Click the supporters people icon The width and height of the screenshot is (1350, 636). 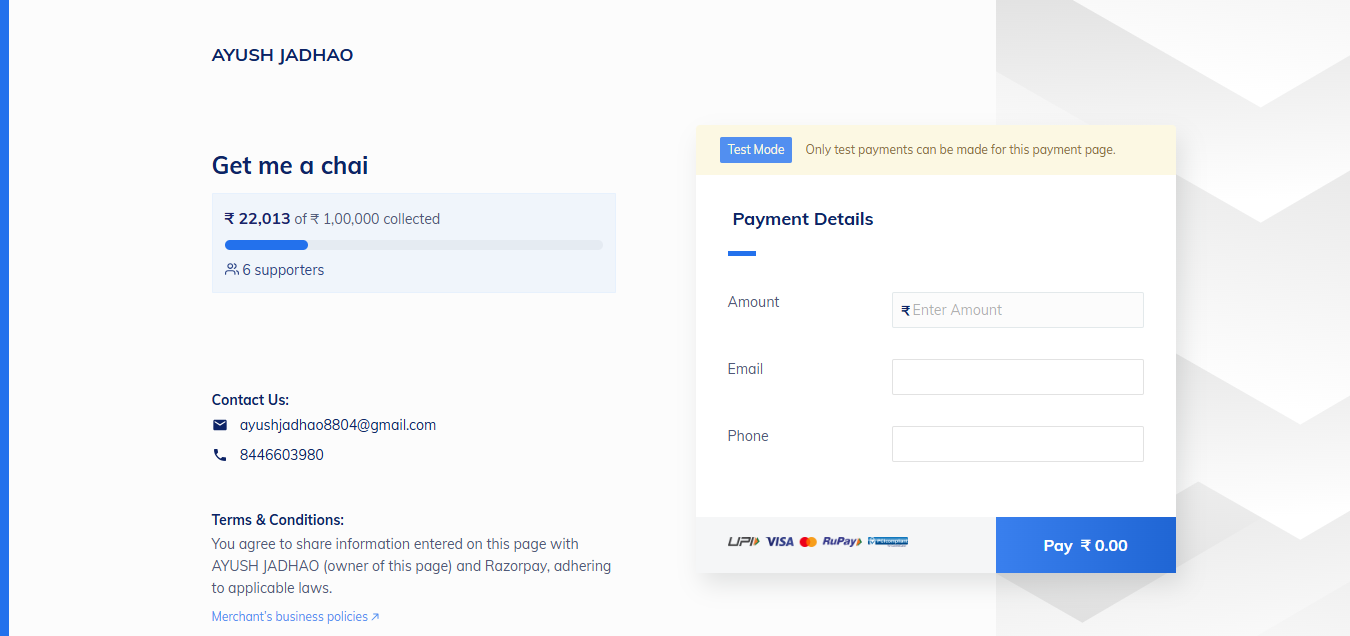tap(232, 269)
